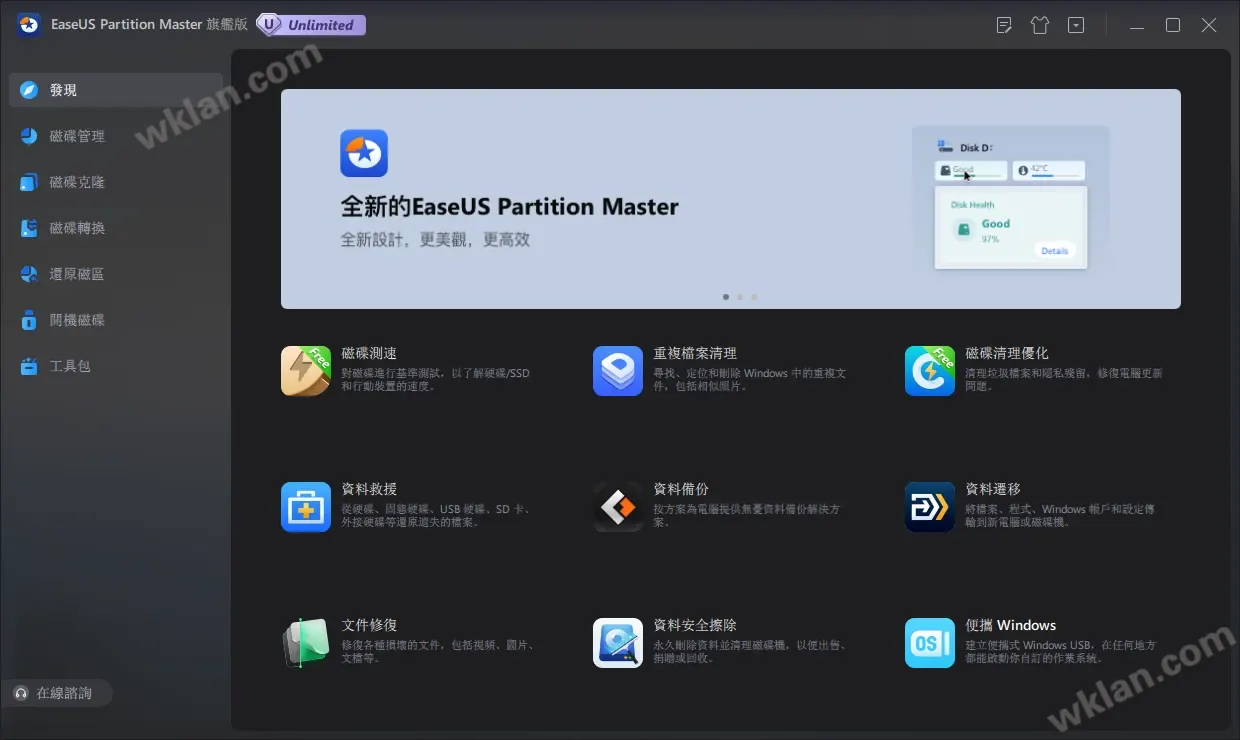The width and height of the screenshot is (1240, 740).
Task: Launch the 重複檔案清理 duplicate cleaner icon
Action: (x=618, y=371)
